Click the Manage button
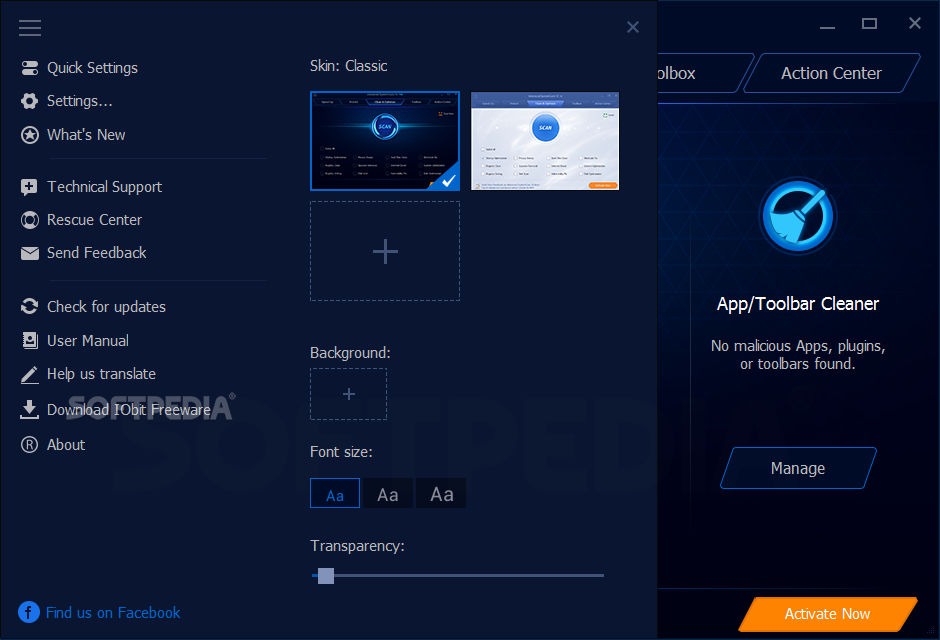940x640 pixels. [x=798, y=468]
